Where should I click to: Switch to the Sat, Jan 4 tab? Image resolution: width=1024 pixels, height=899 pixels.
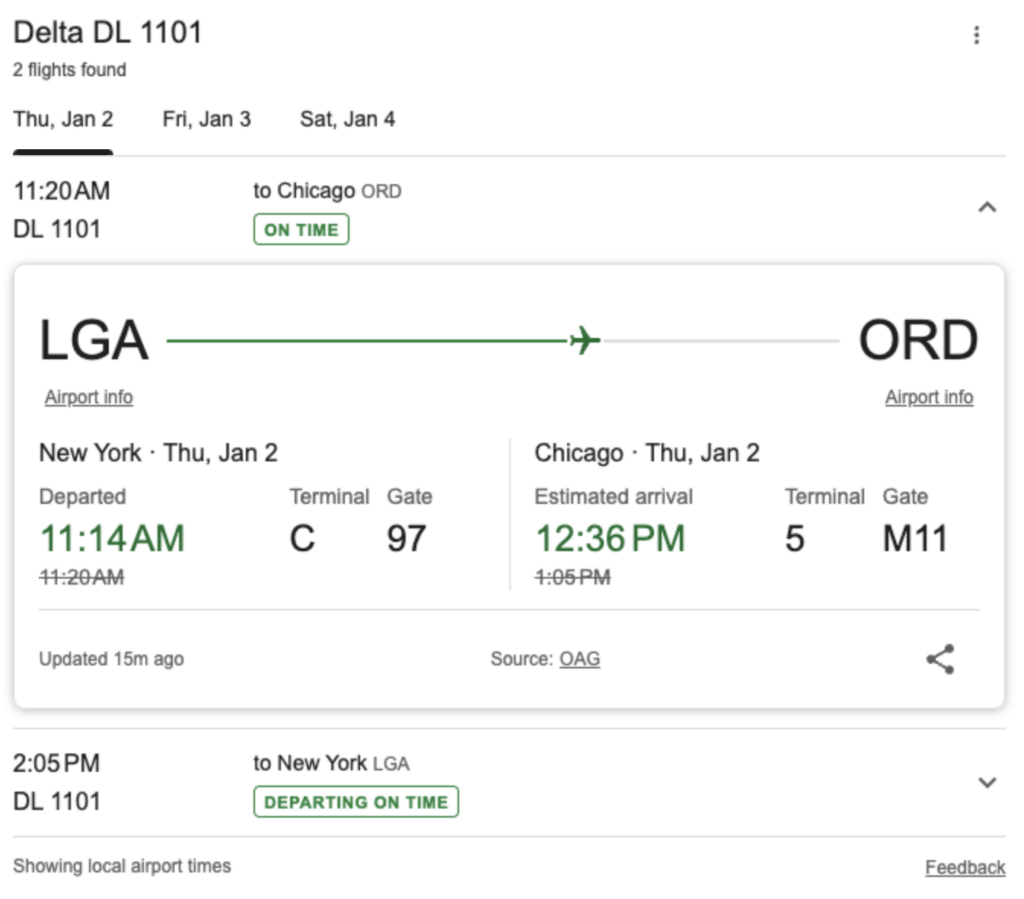347,120
